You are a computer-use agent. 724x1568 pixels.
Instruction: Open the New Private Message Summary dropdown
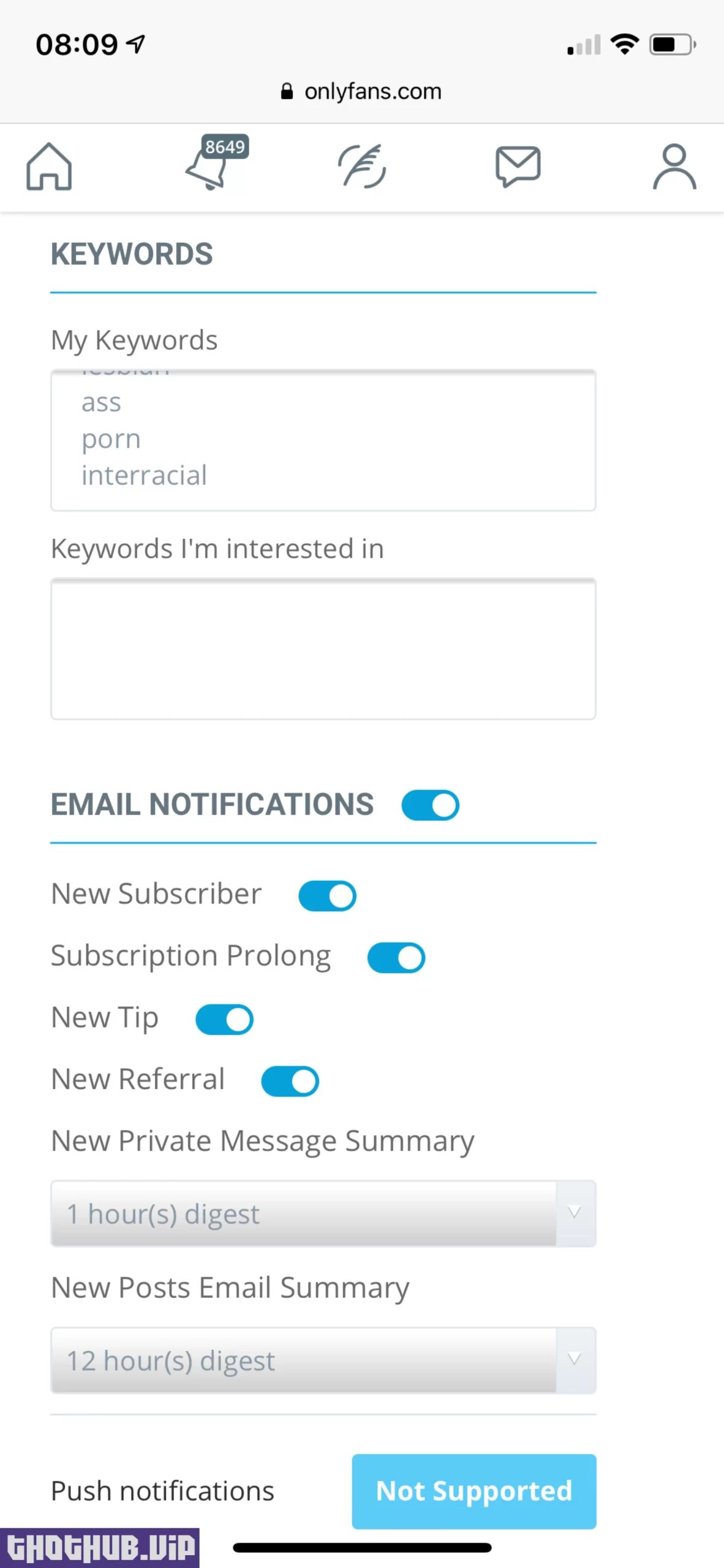click(x=323, y=1214)
